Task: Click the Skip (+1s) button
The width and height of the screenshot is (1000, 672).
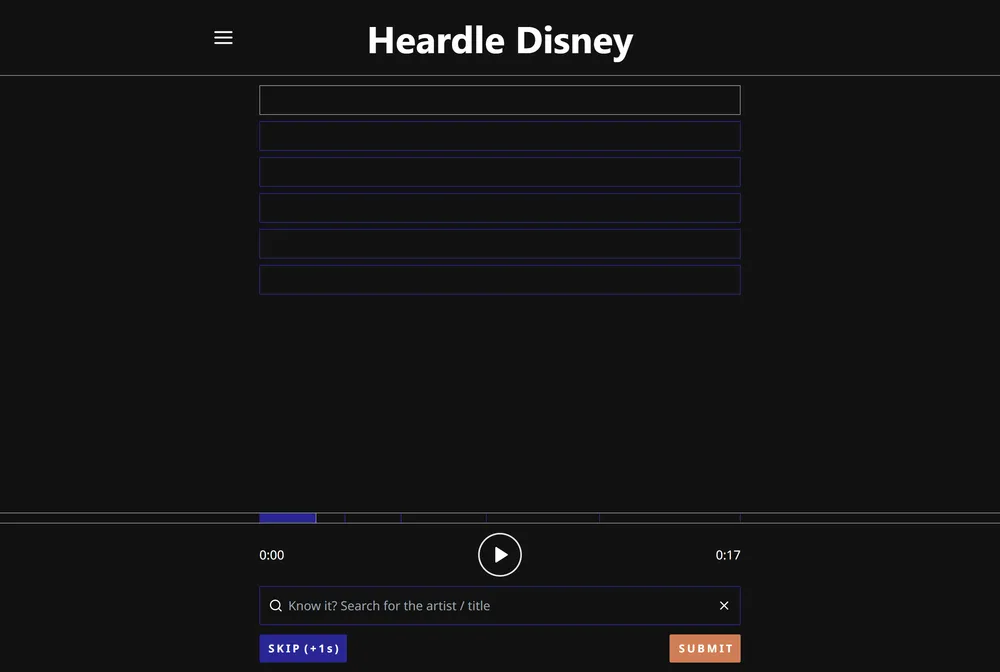Action: point(303,648)
